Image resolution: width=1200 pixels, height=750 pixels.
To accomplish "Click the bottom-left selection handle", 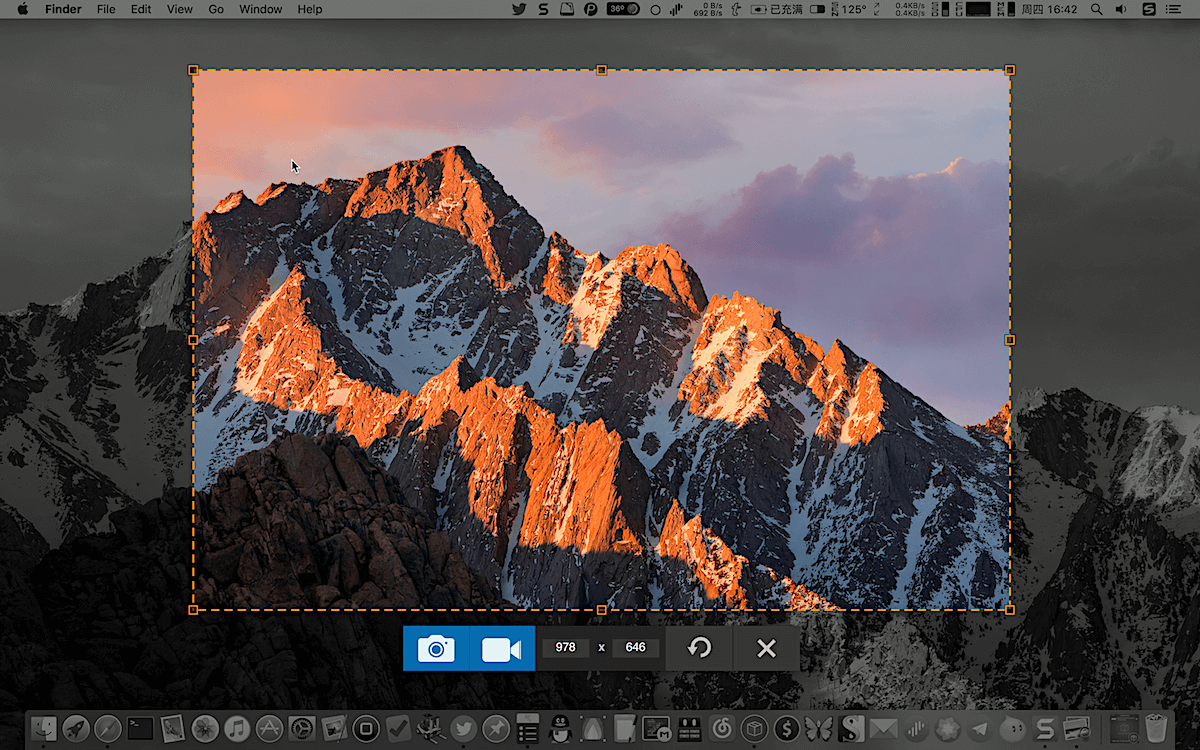I will [x=193, y=609].
